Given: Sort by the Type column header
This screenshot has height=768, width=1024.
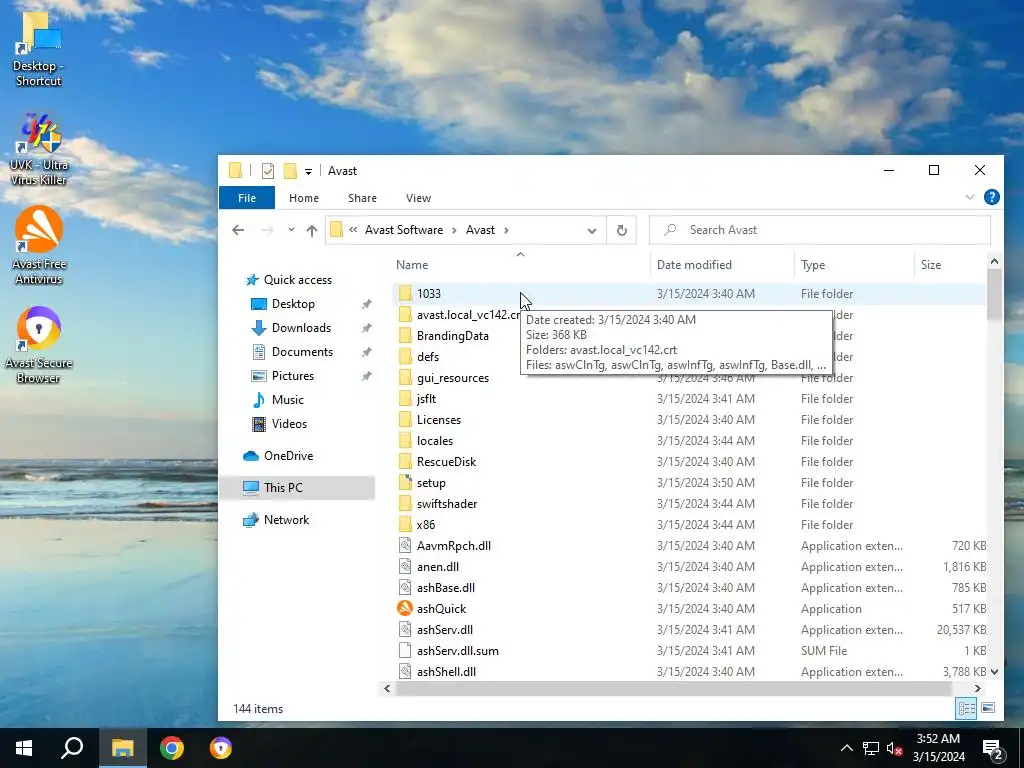Looking at the screenshot, I should [854, 264].
